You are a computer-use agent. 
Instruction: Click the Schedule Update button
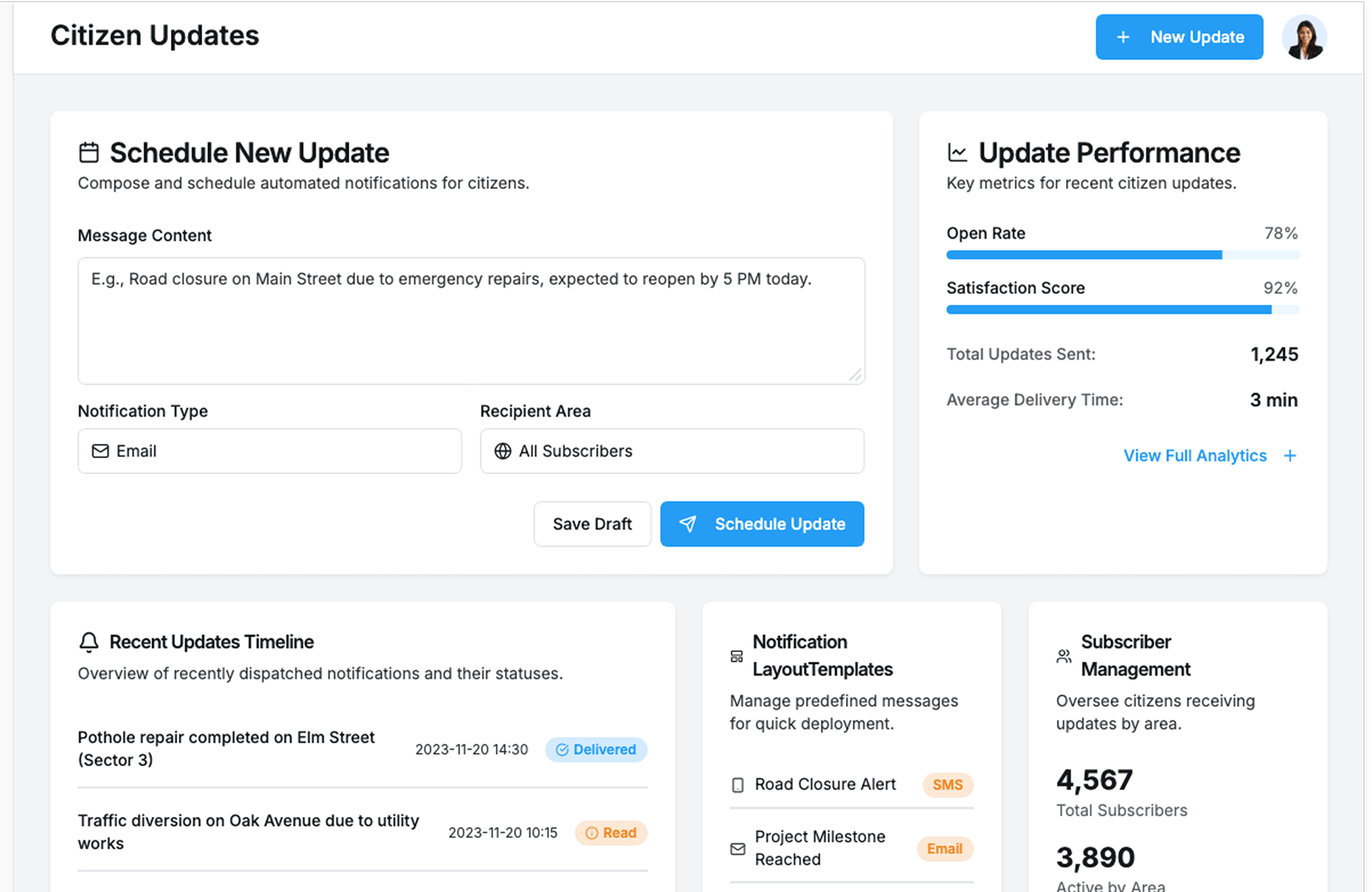point(762,524)
